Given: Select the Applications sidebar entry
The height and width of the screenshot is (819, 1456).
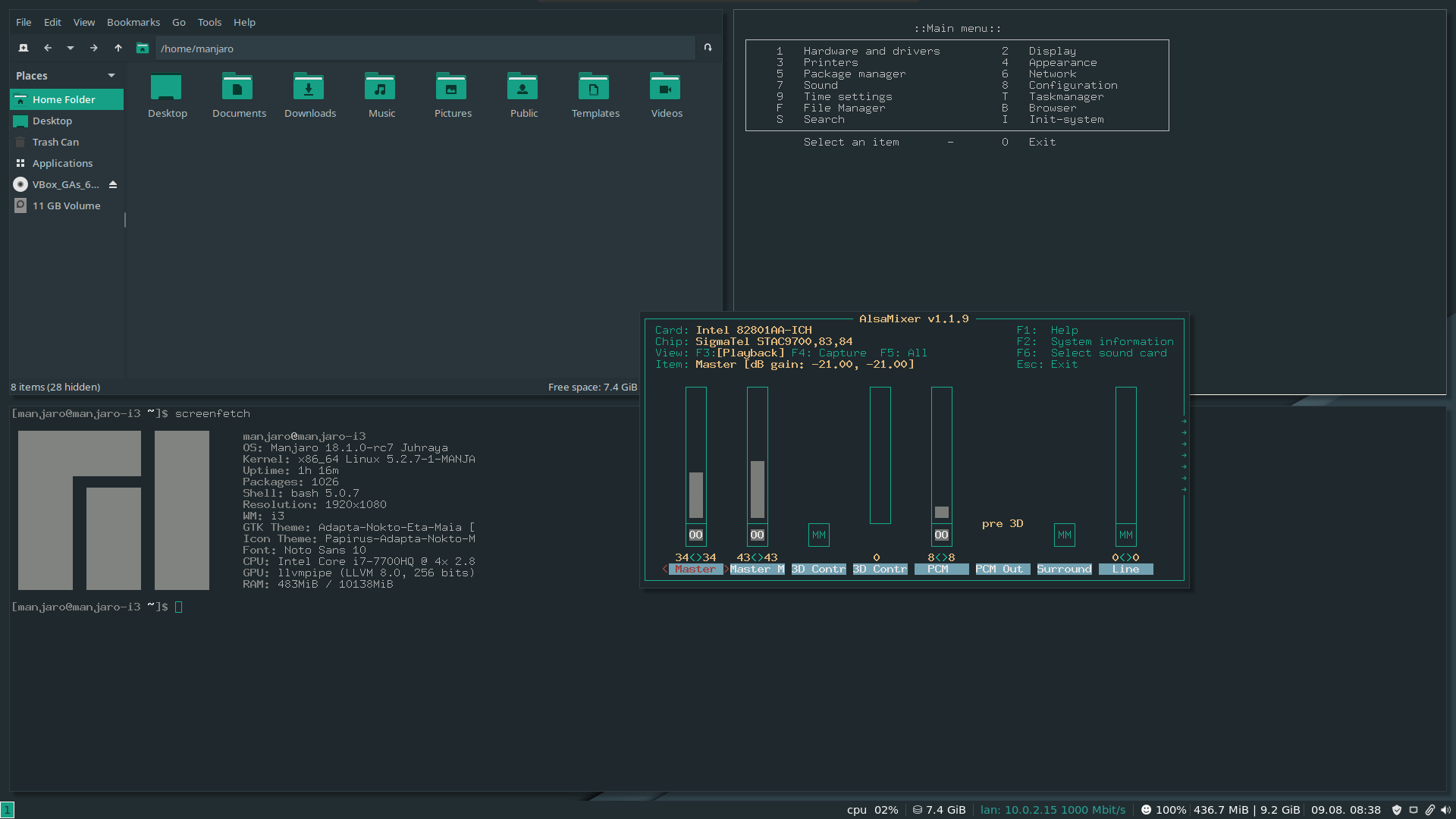Looking at the screenshot, I should pyautogui.click(x=62, y=163).
